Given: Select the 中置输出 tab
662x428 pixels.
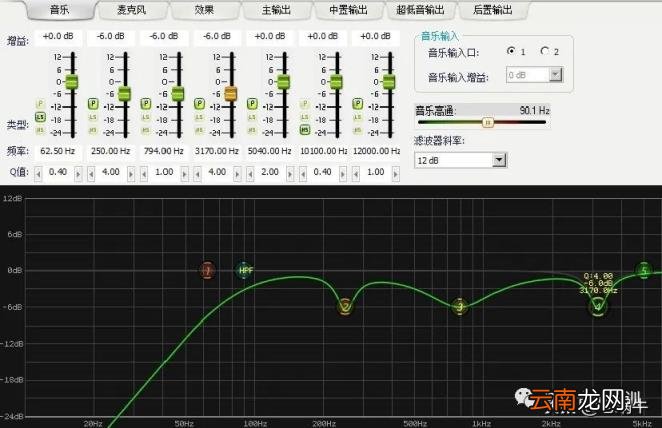Looking at the screenshot, I should [x=349, y=10].
